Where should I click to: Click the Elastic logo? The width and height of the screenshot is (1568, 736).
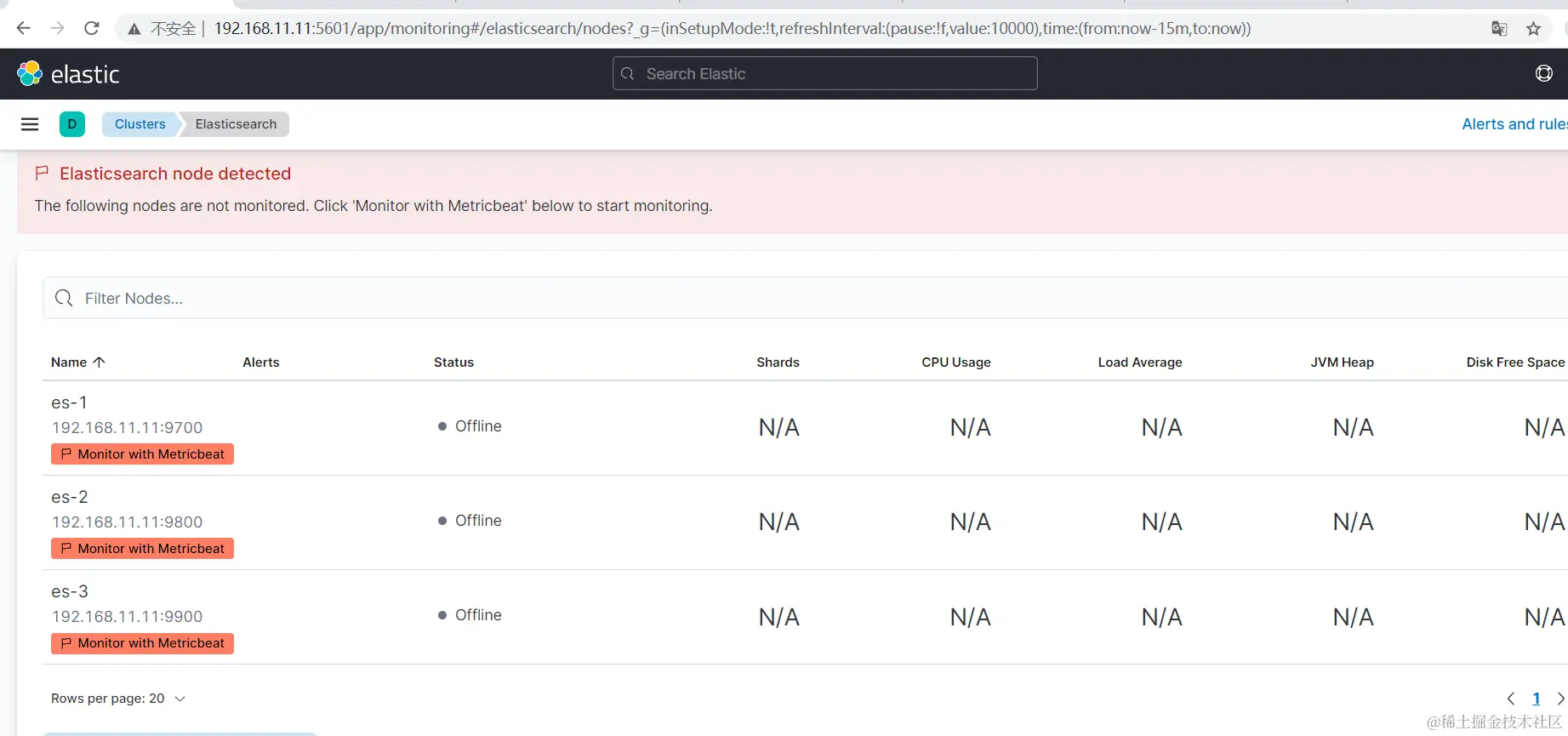(68, 74)
